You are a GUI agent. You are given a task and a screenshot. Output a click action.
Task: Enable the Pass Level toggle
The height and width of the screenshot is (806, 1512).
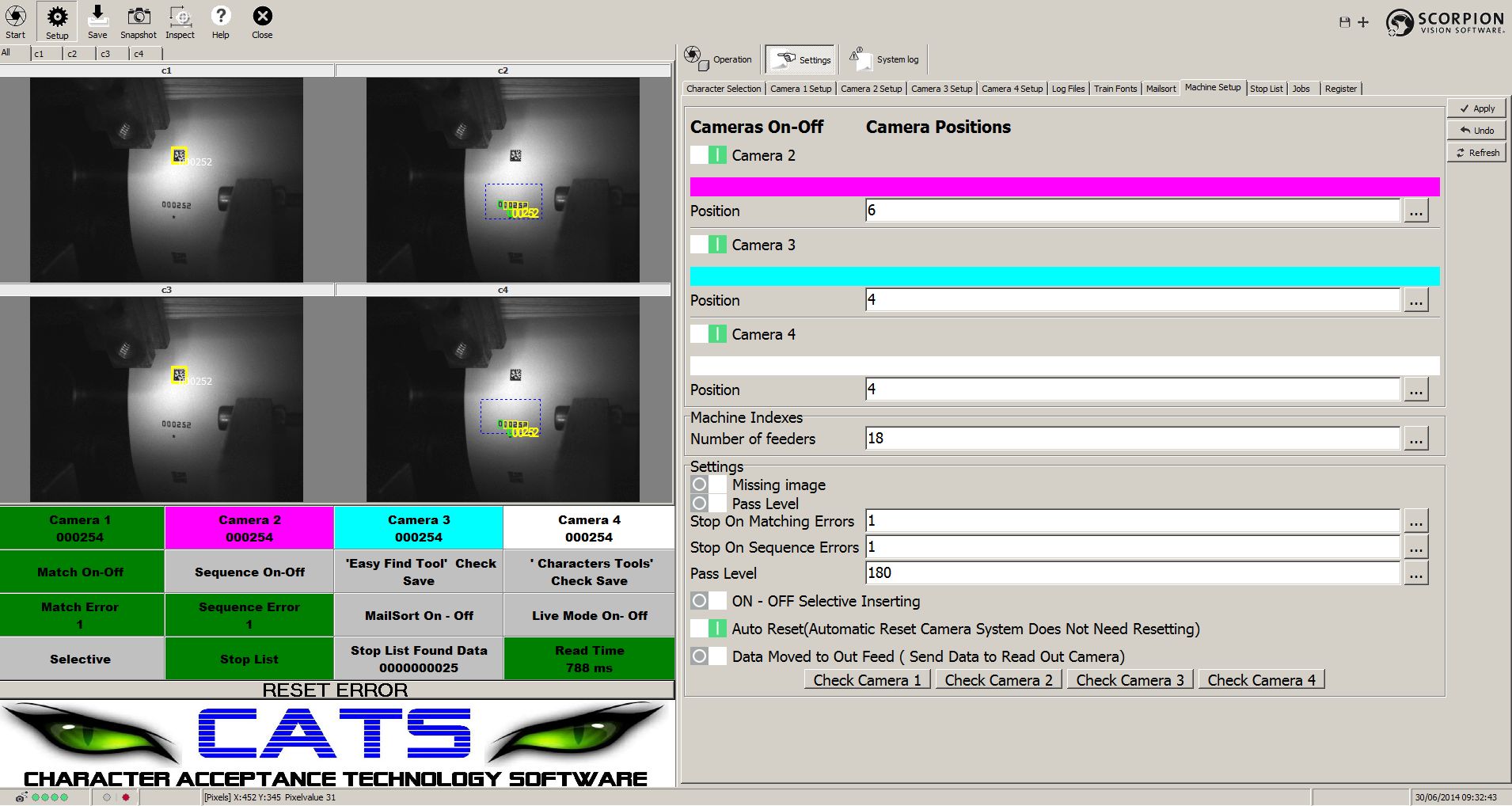(709, 504)
